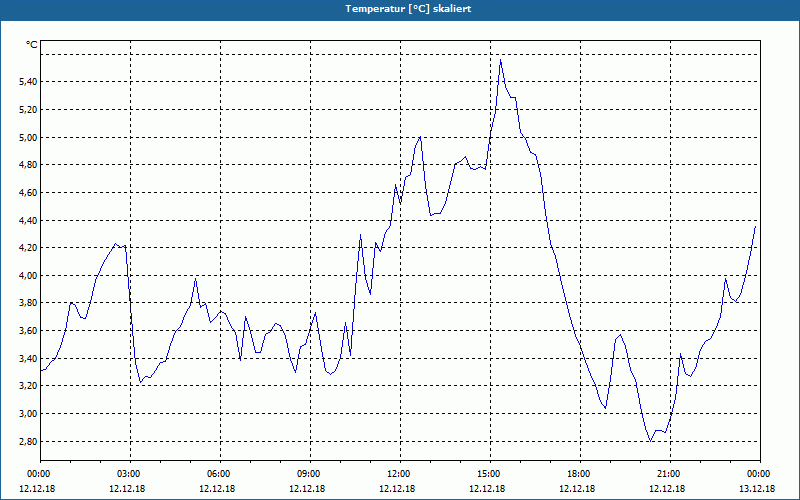Click the 3,20 y-axis label
The image size is (800, 500).
(x=28, y=386)
